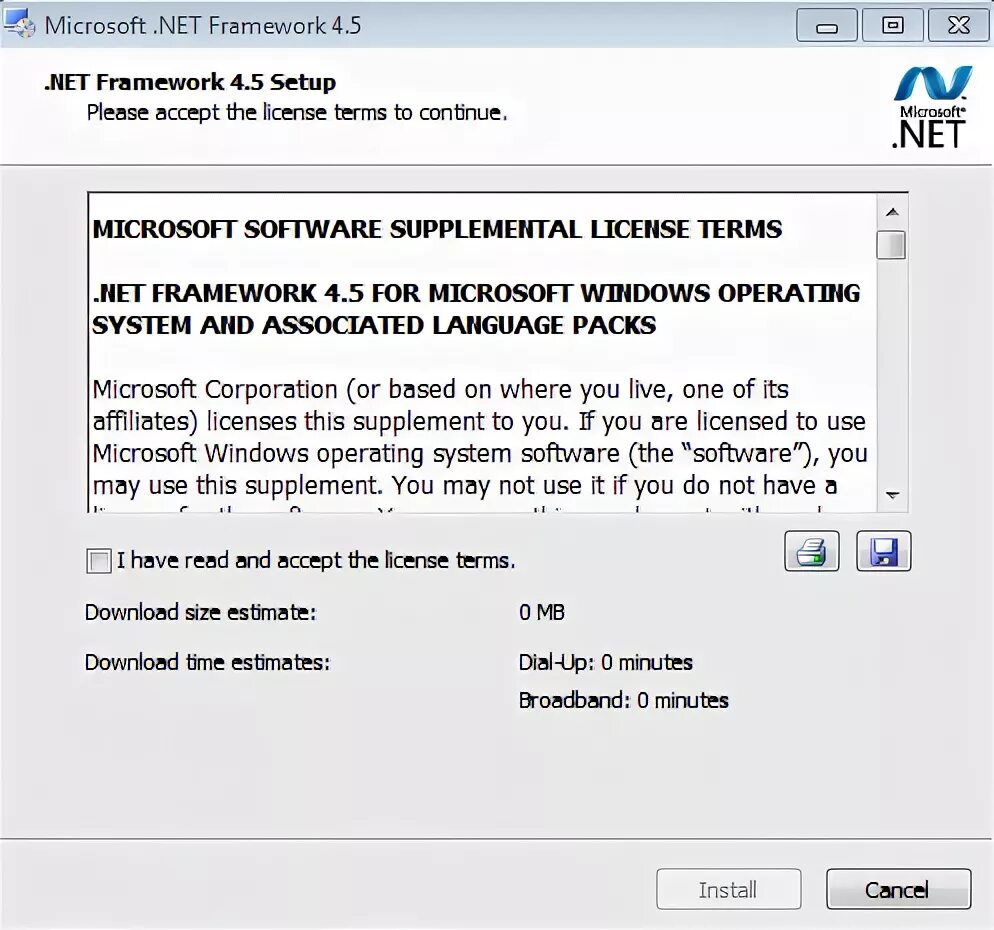Screen dimensions: 994x930
Task: Click the 'MICROSOFT SOFTWARE SUPPLEMENTAL LICENSE TERMS' heading
Action: (x=437, y=229)
